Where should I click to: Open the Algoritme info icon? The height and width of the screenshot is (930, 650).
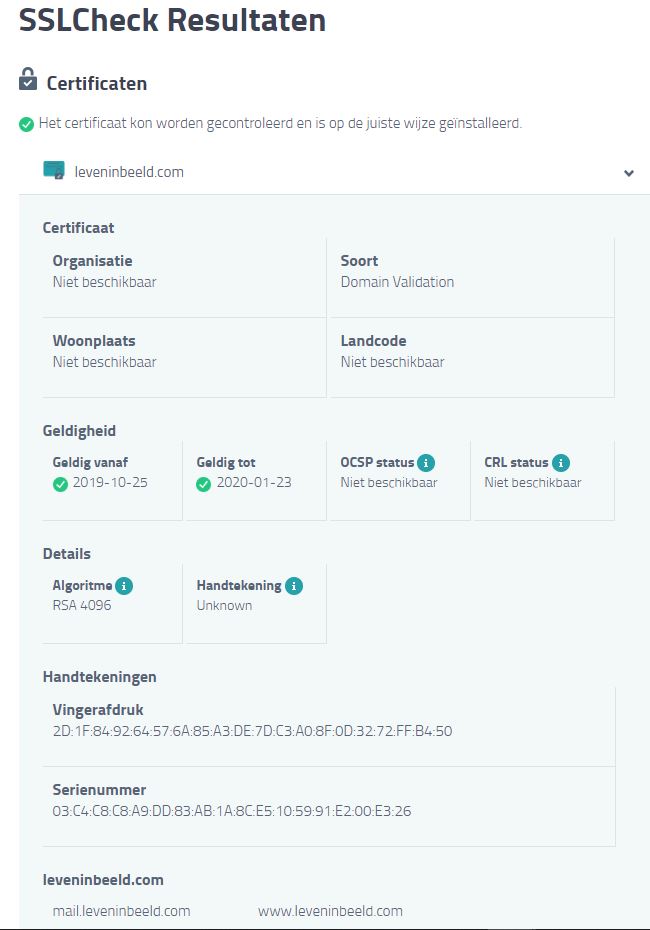click(124, 586)
